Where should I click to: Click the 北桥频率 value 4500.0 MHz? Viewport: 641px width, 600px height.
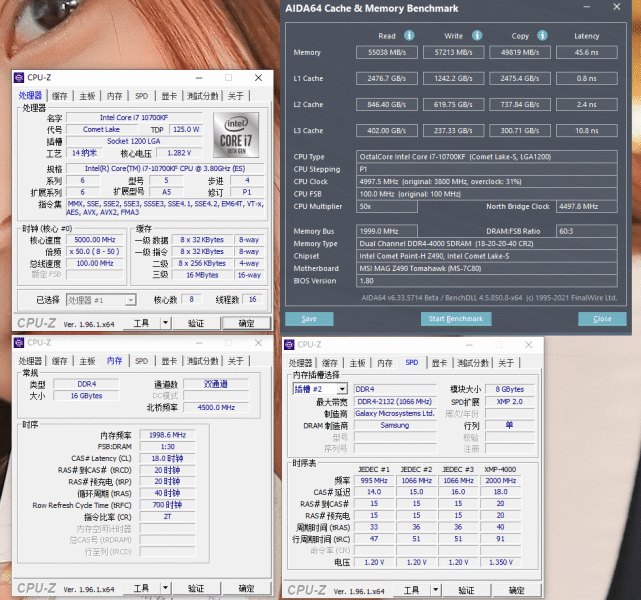[216, 407]
